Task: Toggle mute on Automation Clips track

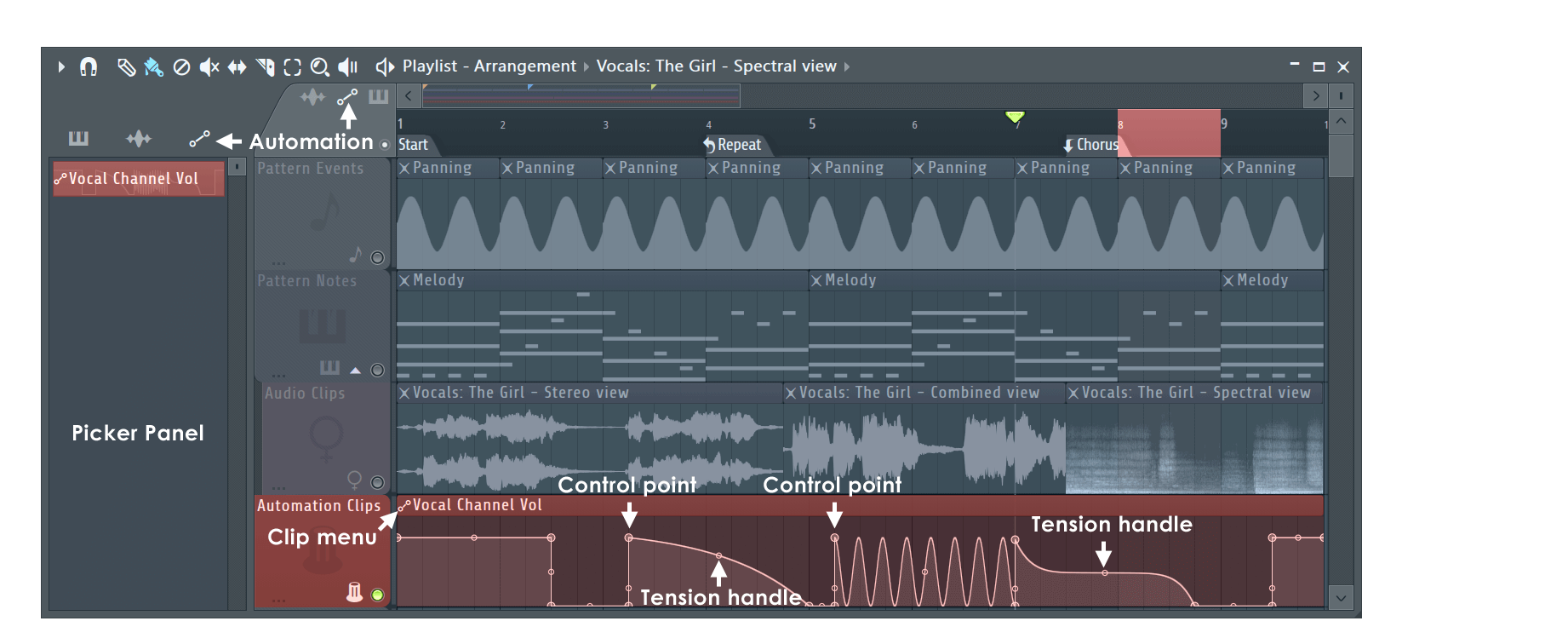Action: pyautogui.click(x=378, y=595)
